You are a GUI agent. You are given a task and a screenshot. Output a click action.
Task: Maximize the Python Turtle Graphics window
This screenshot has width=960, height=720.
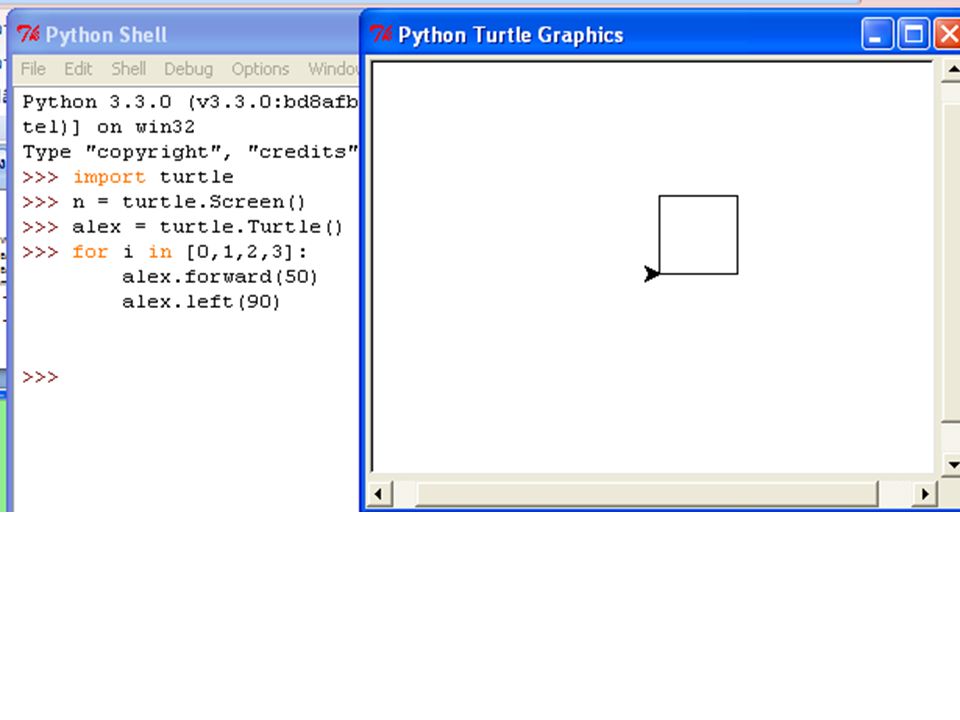coord(913,34)
